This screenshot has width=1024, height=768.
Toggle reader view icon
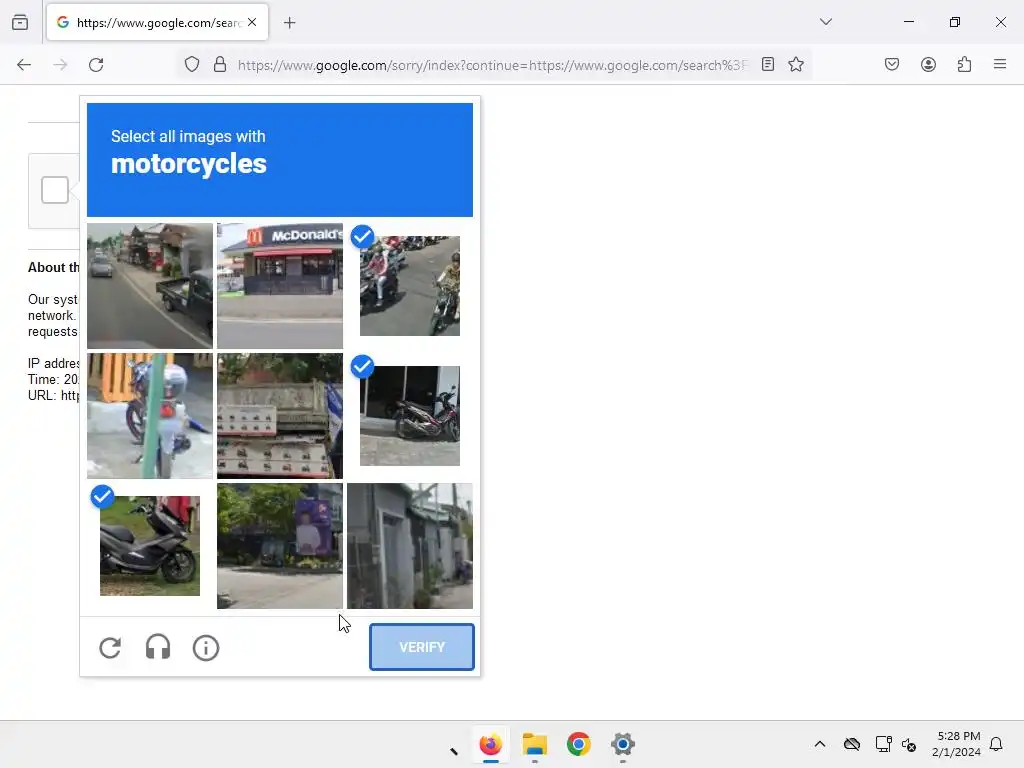[x=768, y=64]
